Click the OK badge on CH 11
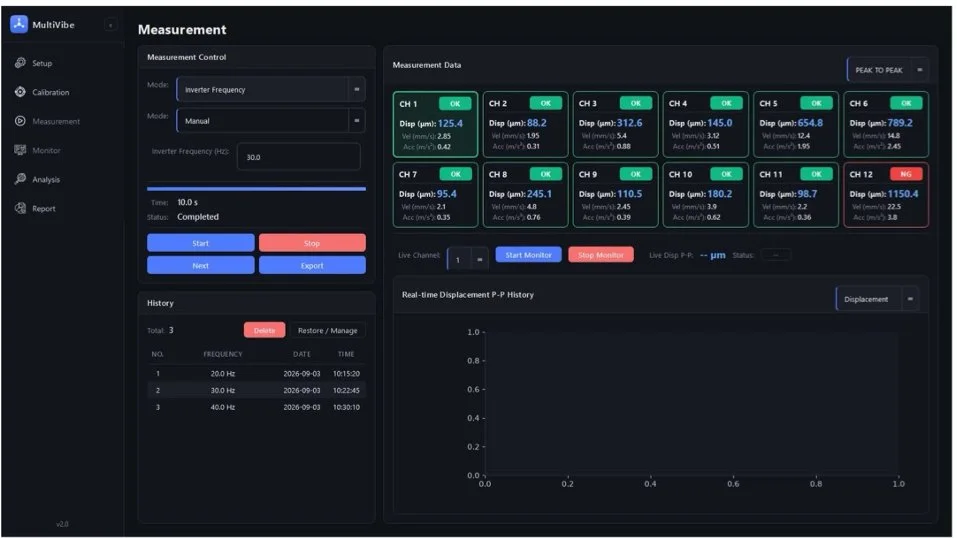Screen dimensions: 957x538 pos(816,174)
